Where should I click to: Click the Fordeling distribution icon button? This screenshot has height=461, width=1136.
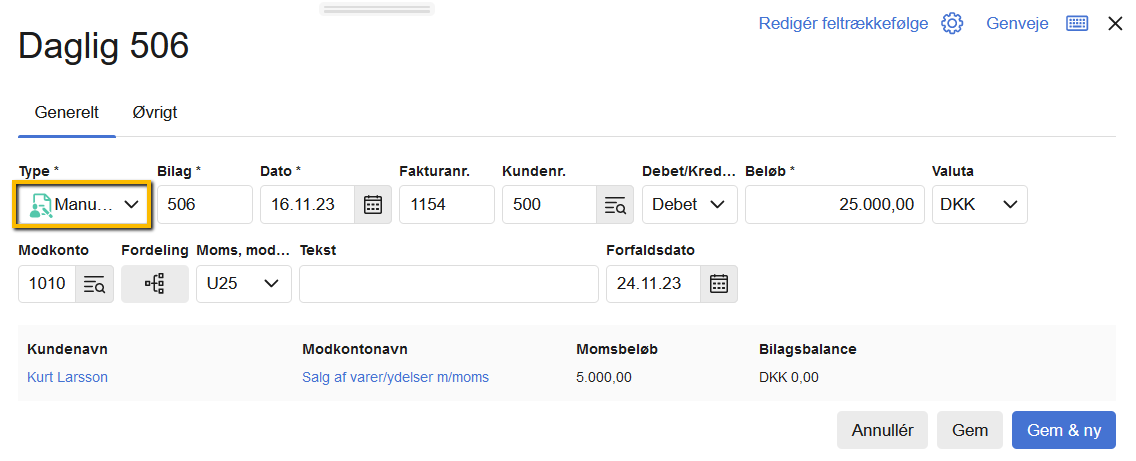click(x=154, y=284)
